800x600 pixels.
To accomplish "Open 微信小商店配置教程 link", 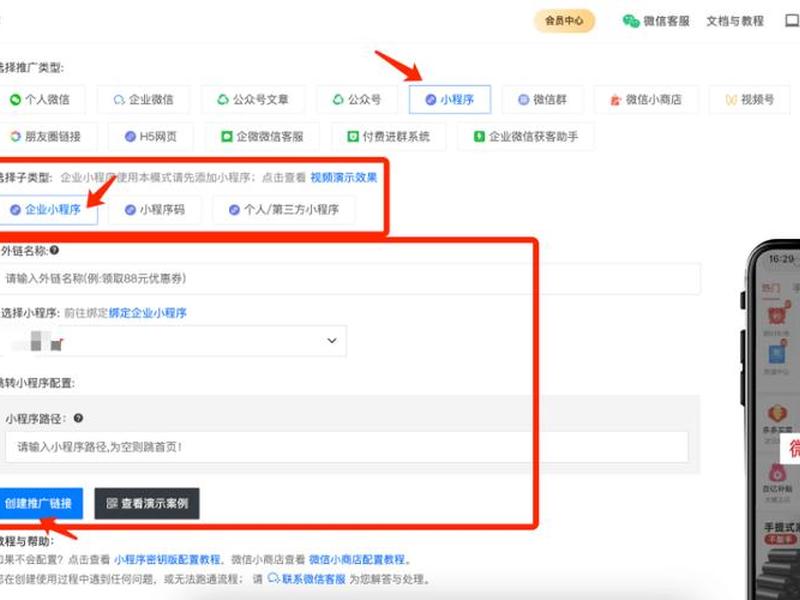I will [357, 560].
